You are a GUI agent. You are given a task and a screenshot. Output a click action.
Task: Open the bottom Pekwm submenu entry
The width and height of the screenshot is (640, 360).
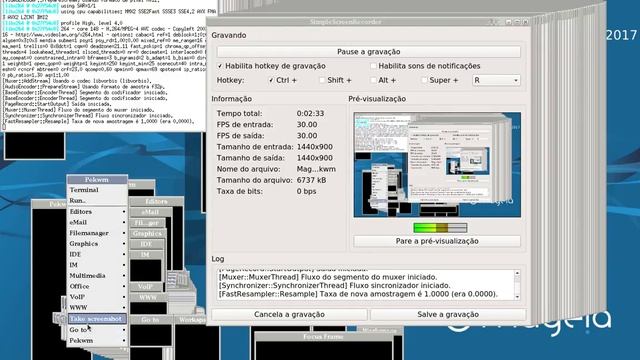pos(97,340)
